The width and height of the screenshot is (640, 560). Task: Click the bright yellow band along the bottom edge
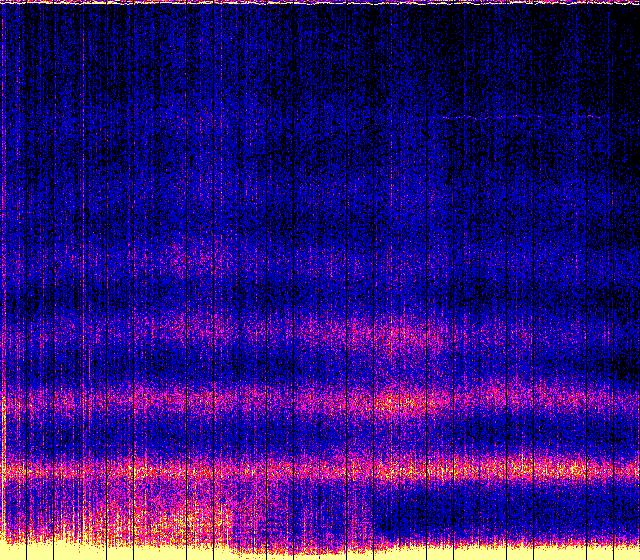point(320,552)
